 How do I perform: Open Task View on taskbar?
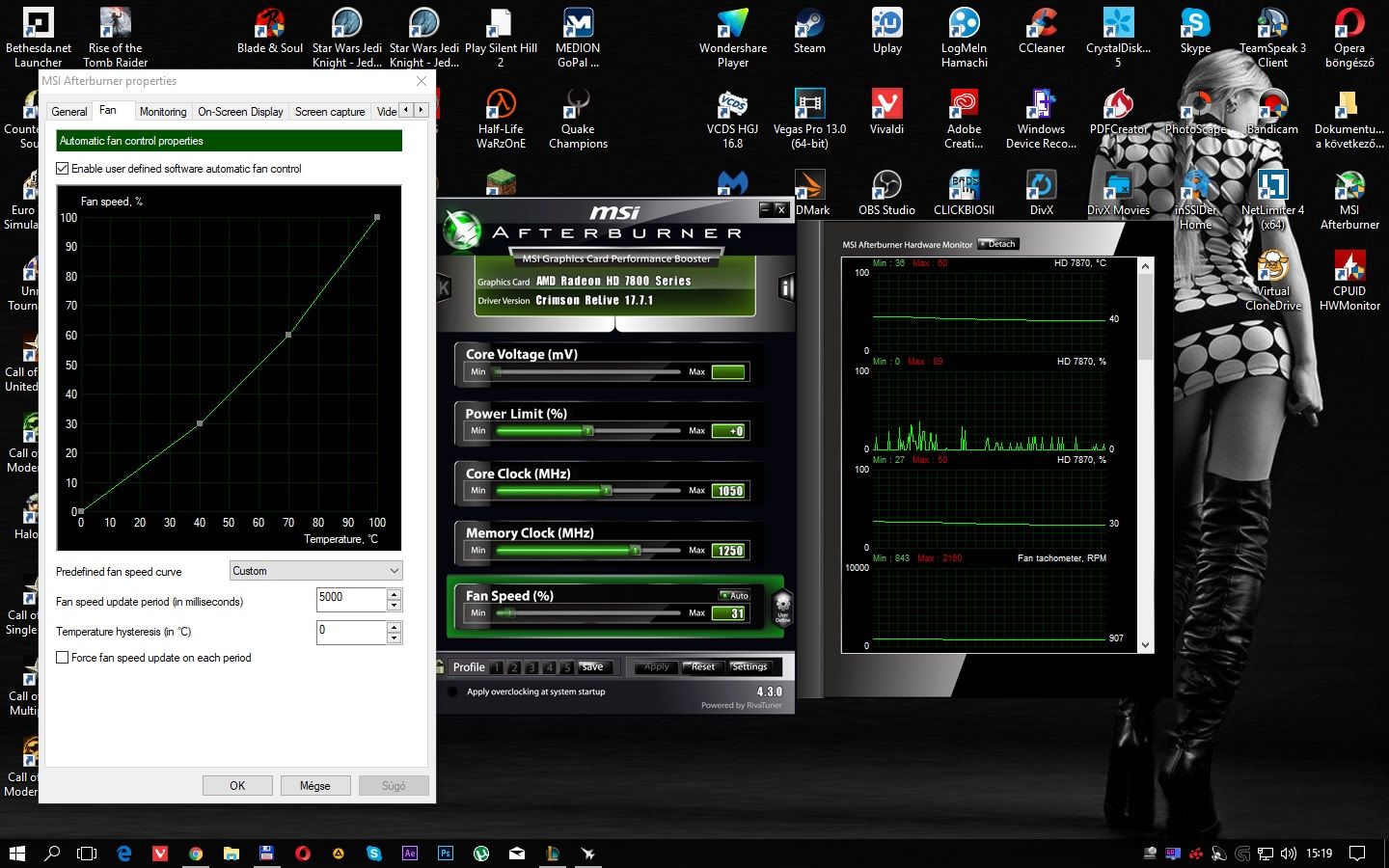pos(87,854)
